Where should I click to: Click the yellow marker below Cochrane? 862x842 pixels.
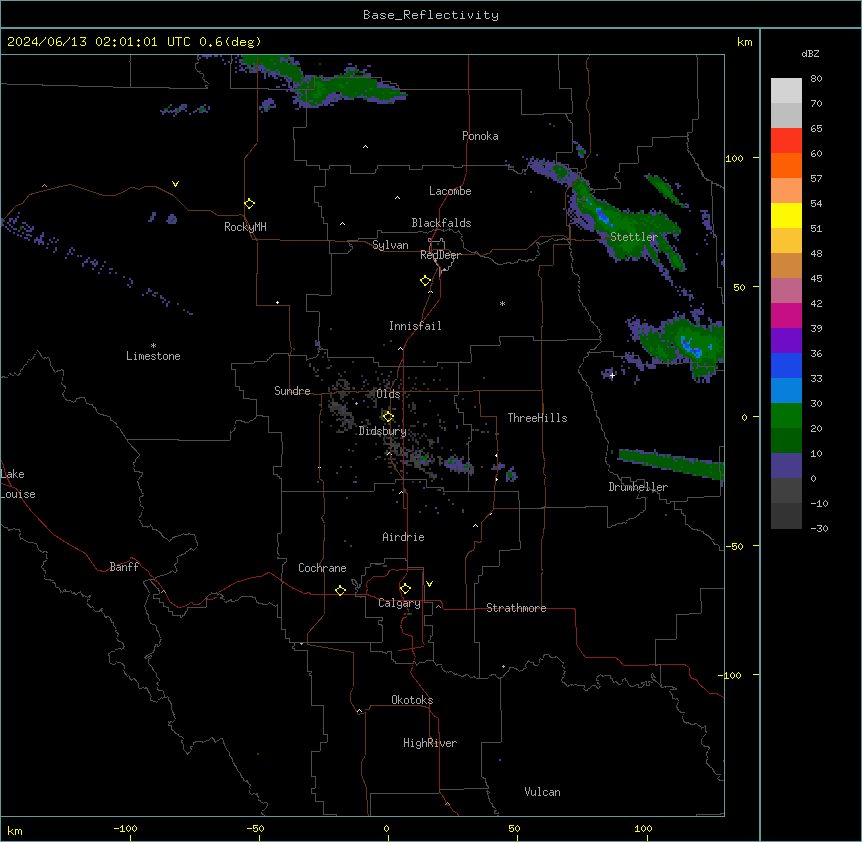pos(340,590)
